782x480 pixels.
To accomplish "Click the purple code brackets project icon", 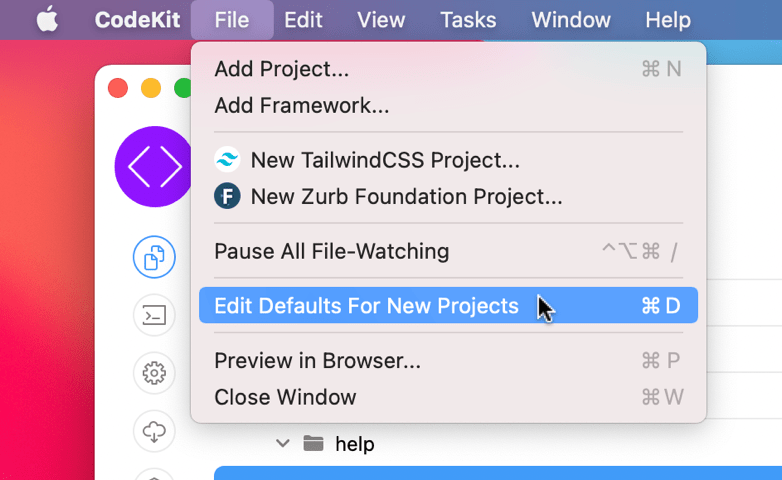I will point(154,167).
